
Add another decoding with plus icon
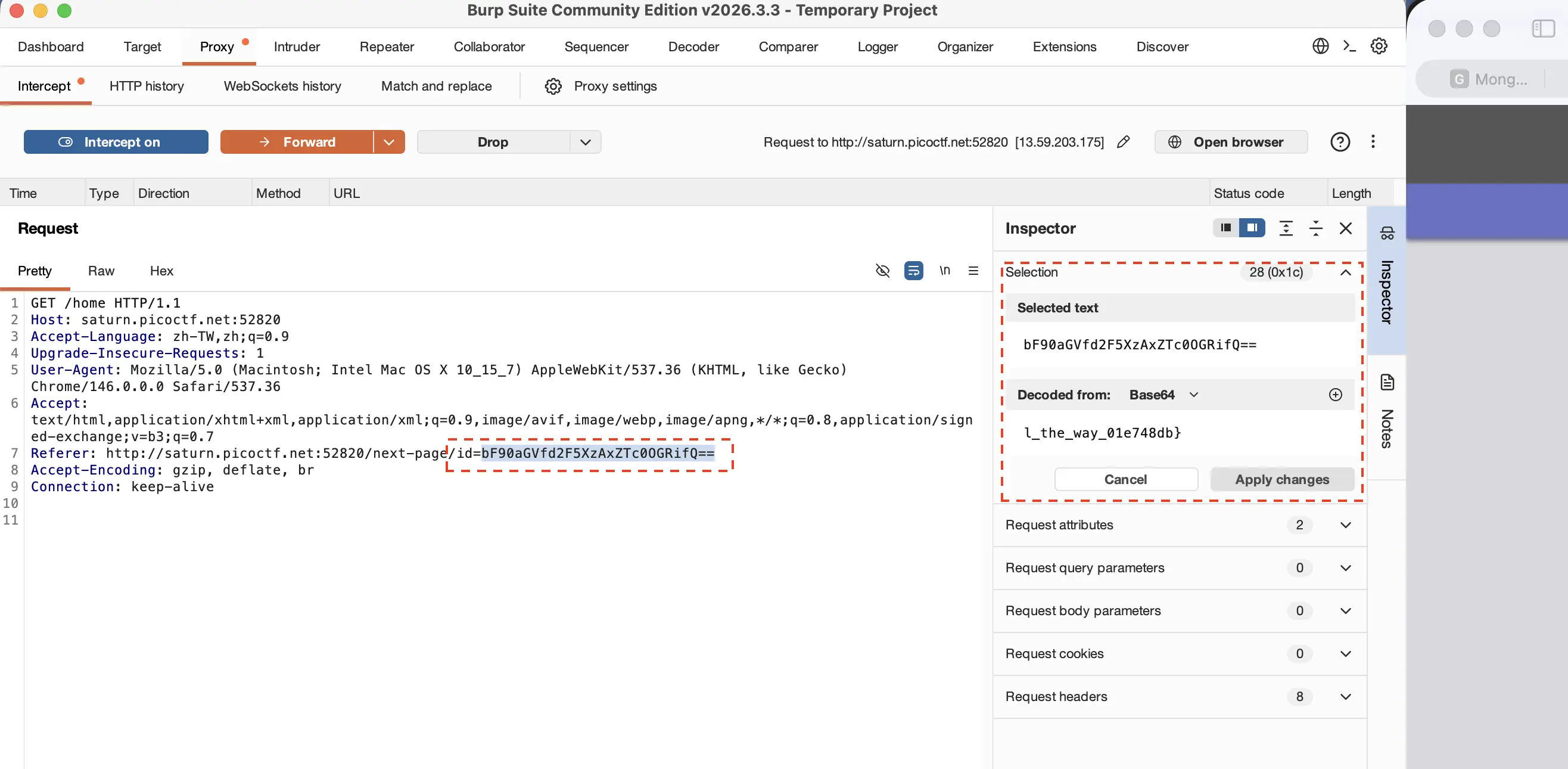point(1336,395)
